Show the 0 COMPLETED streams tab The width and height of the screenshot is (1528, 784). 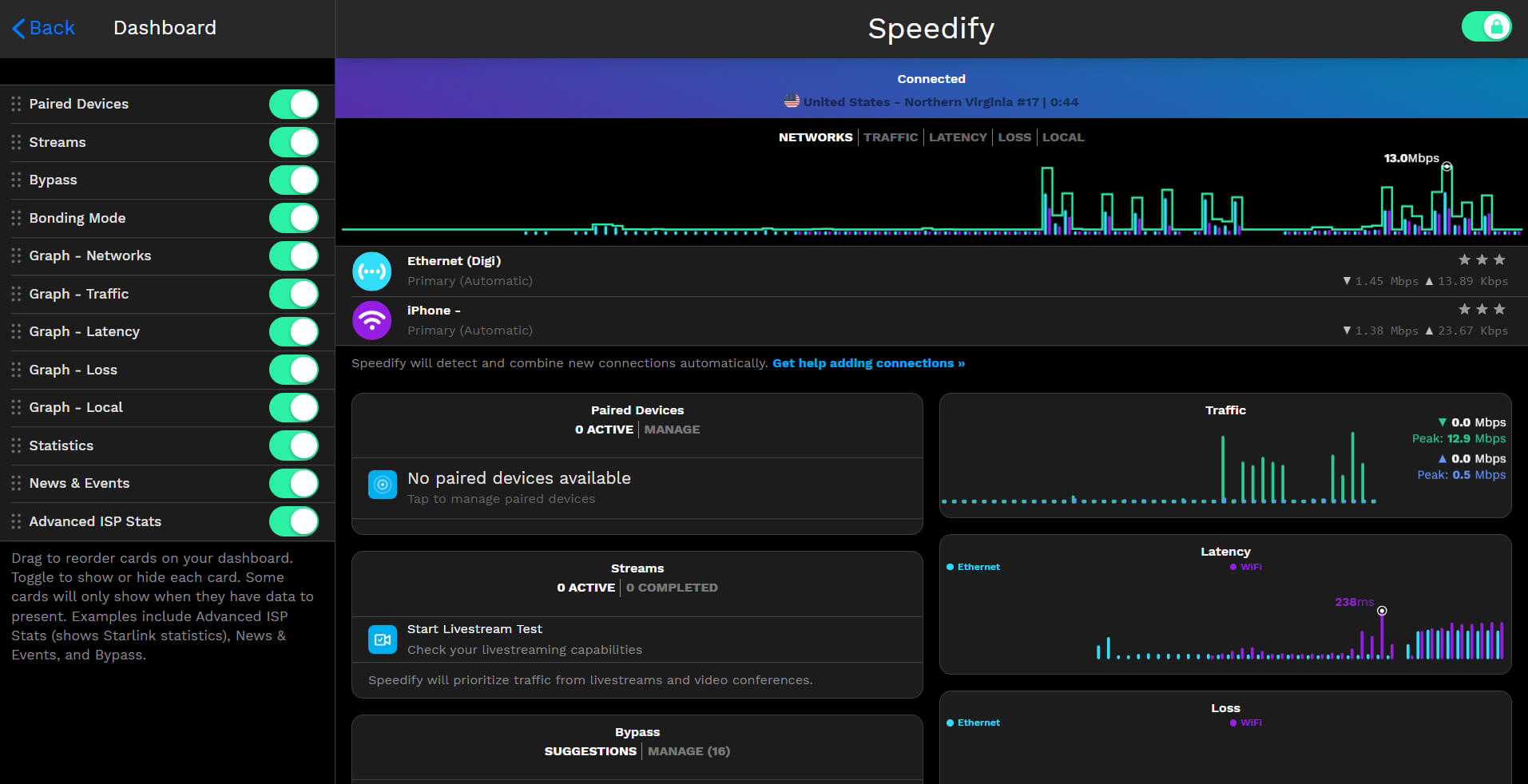[672, 588]
